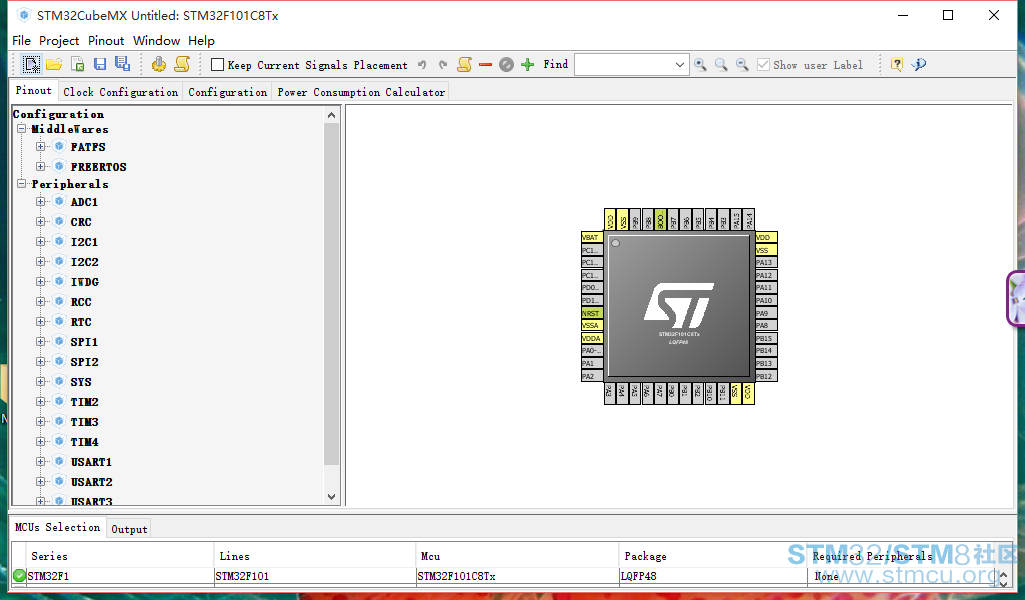Click the Save Project As toolbar icon
This screenshot has height=600, width=1025.
click(122, 63)
